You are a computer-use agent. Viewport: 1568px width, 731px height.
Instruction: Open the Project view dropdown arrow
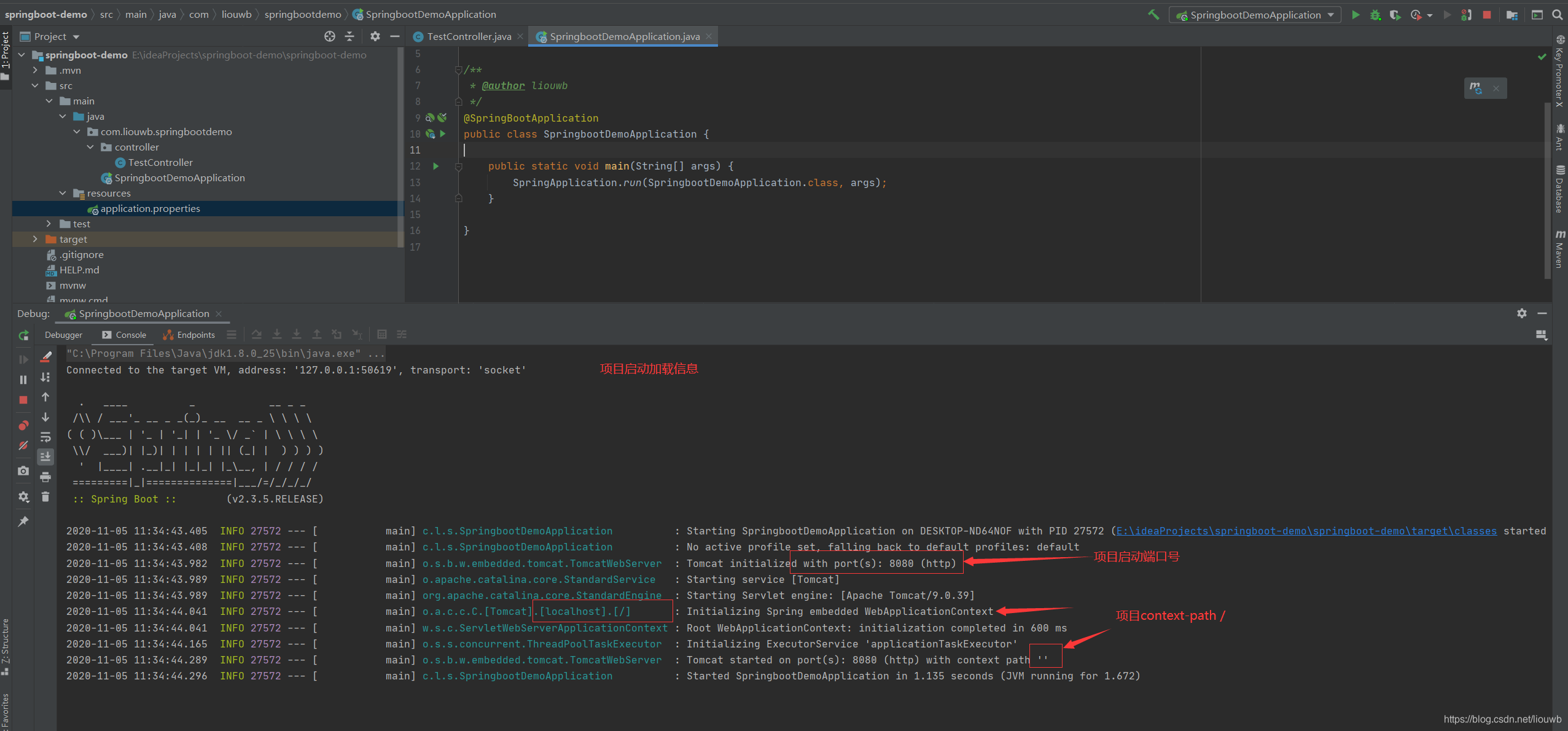76,37
